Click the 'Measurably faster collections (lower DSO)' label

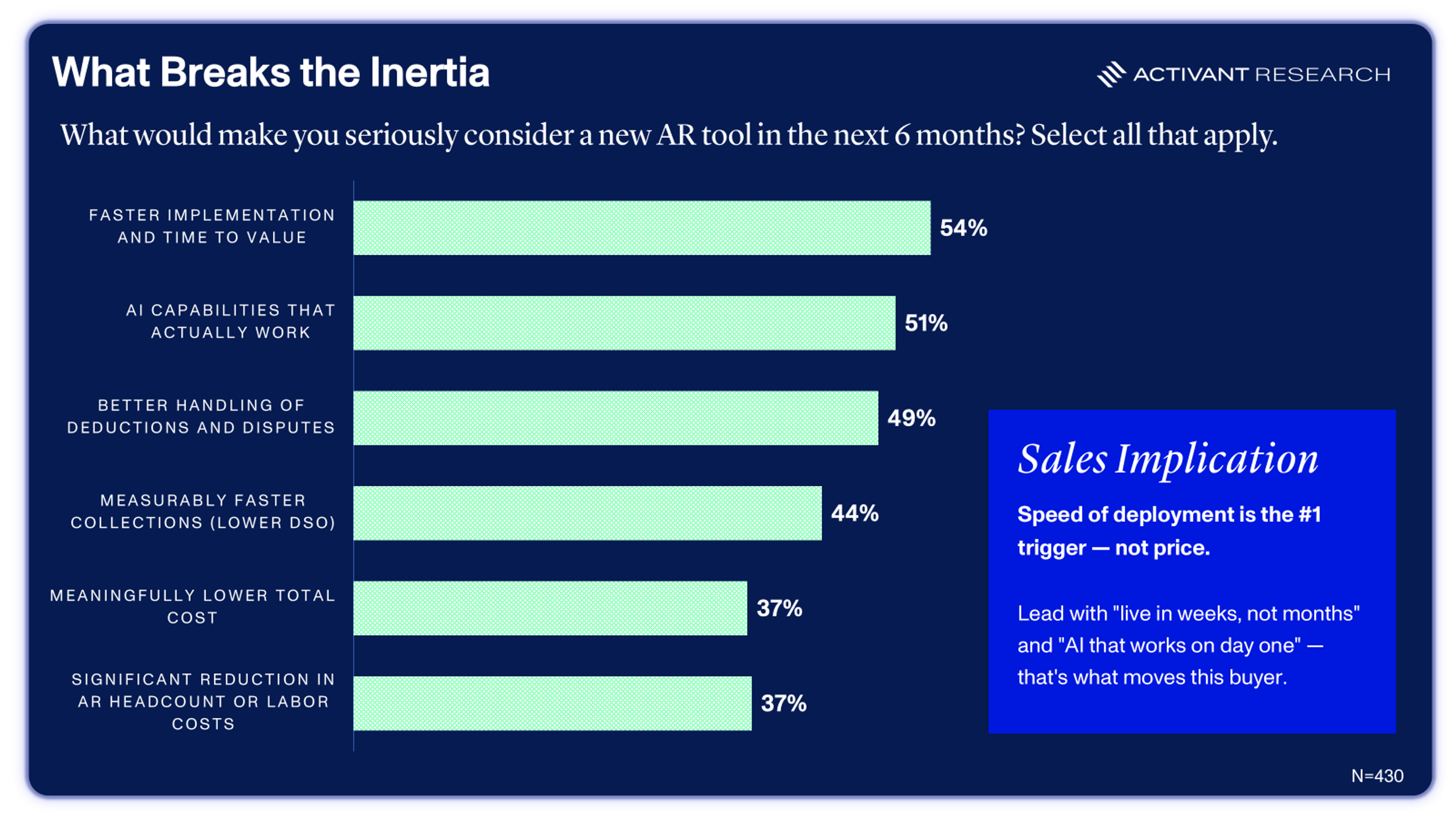pyautogui.click(x=203, y=511)
